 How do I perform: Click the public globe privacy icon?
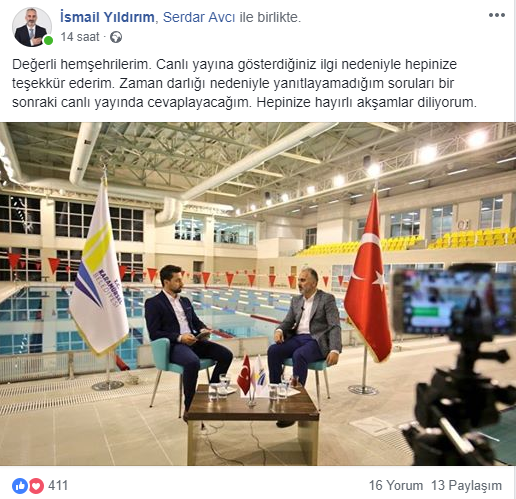116,37
